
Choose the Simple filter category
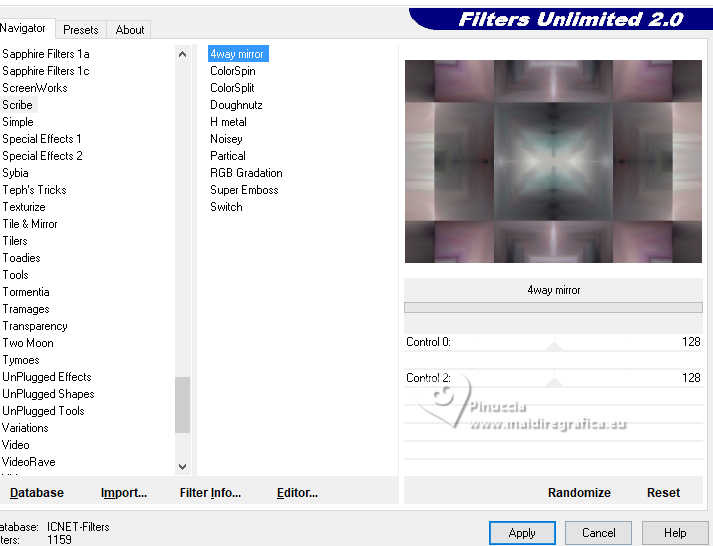pos(18,122)
